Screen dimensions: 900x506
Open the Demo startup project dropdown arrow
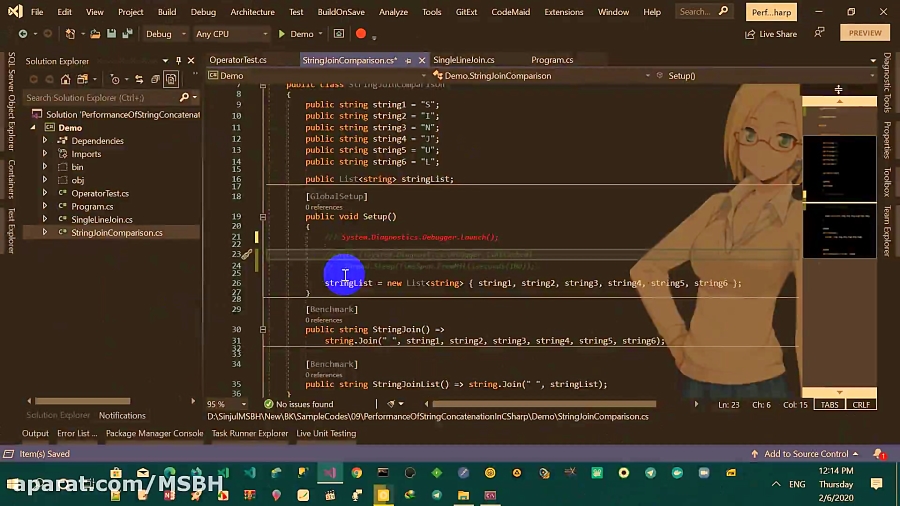click(x=320, y=34)
